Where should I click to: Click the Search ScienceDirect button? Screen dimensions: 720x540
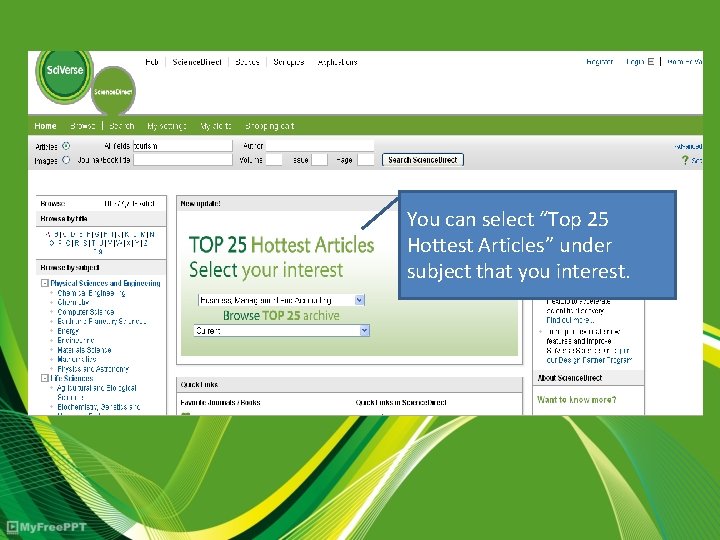coord(423,160)
